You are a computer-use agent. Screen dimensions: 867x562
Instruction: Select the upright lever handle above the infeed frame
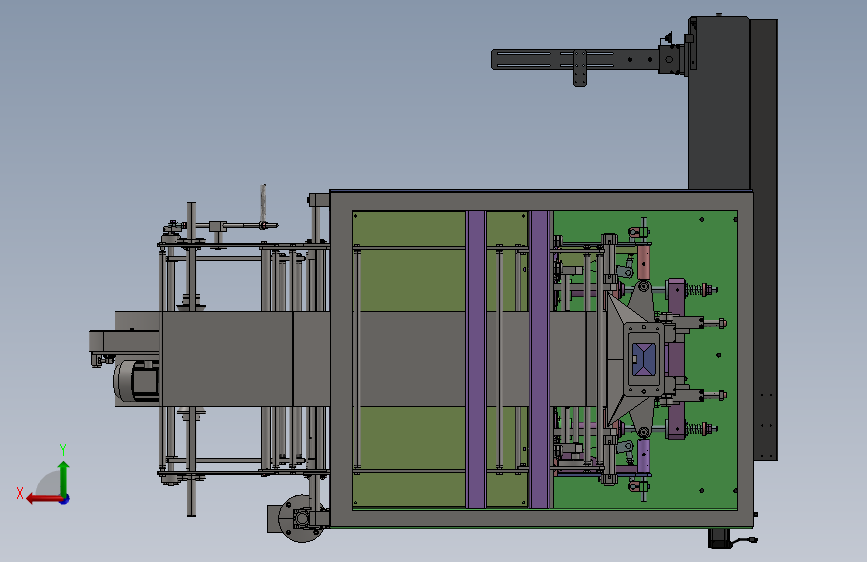coord(263,203)
